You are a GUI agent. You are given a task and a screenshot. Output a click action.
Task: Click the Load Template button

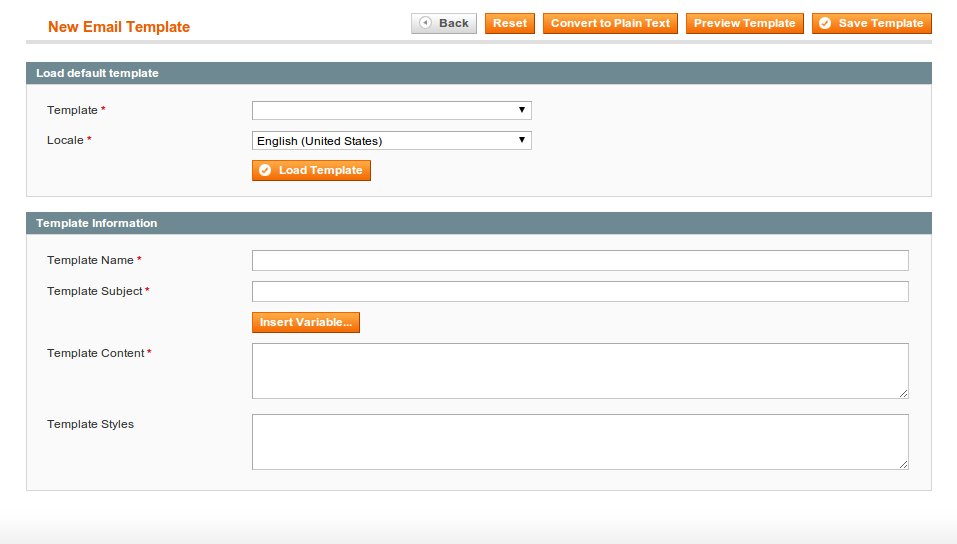tap(311, 170)
